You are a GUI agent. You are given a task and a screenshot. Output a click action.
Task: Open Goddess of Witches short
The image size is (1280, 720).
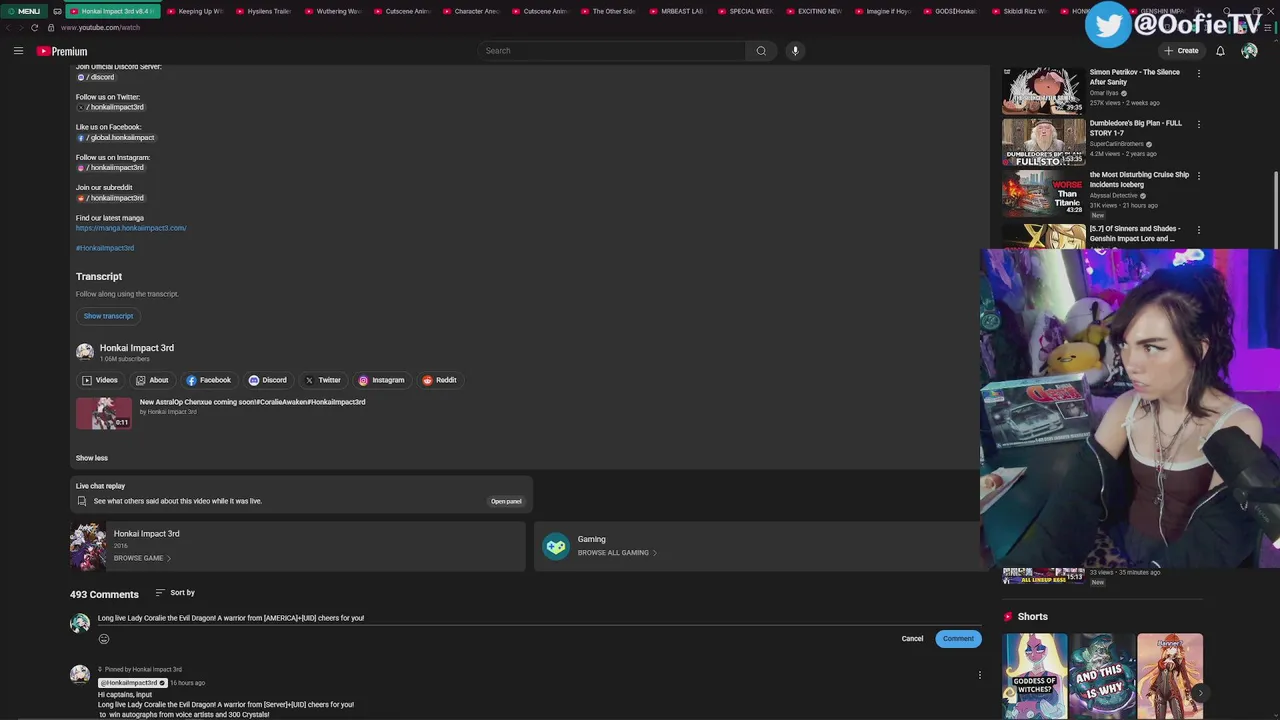click(1035, 676)
